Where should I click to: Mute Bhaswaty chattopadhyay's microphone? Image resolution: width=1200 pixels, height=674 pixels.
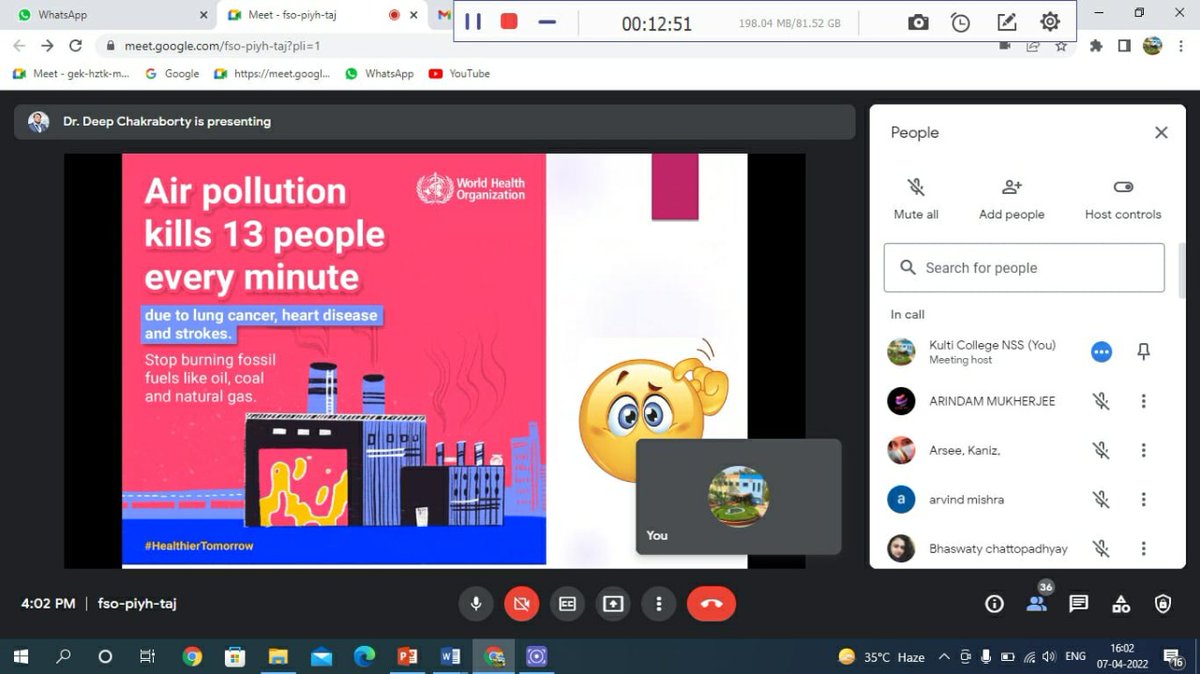pyautogui.click(x=1101, y=548)
